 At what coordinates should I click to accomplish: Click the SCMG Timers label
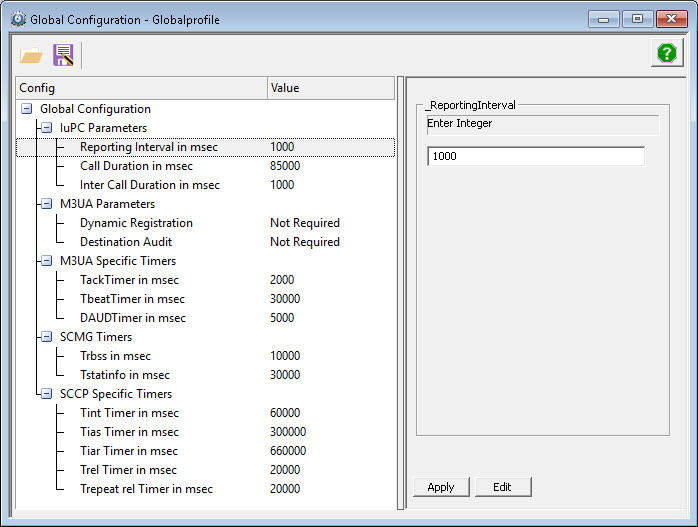tap(96, 337)
